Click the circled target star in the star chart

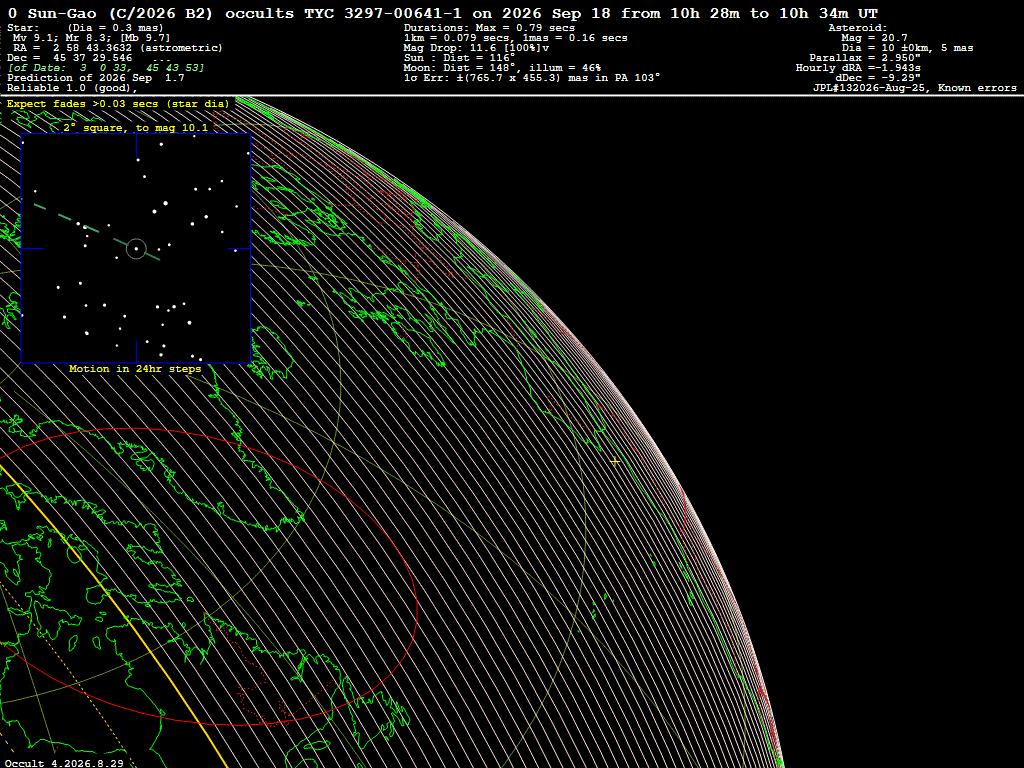coord(136,249)
